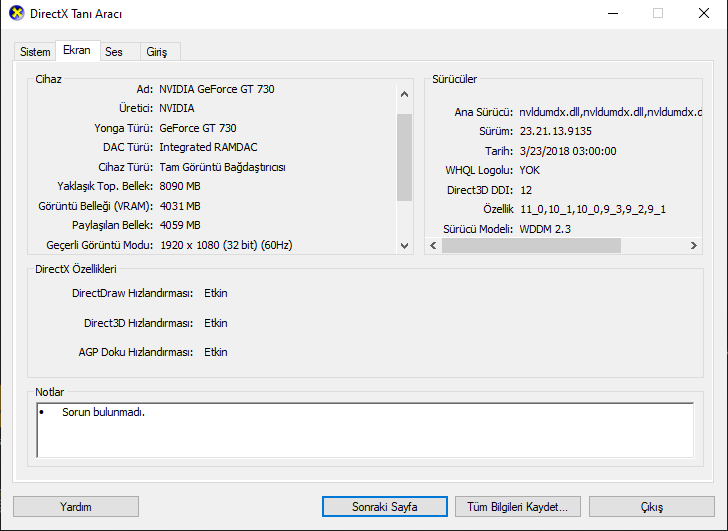The image size is (728, 531).
Task: Click DirectDraw Hızlandırması Etkin status
Action: point(216,293)
